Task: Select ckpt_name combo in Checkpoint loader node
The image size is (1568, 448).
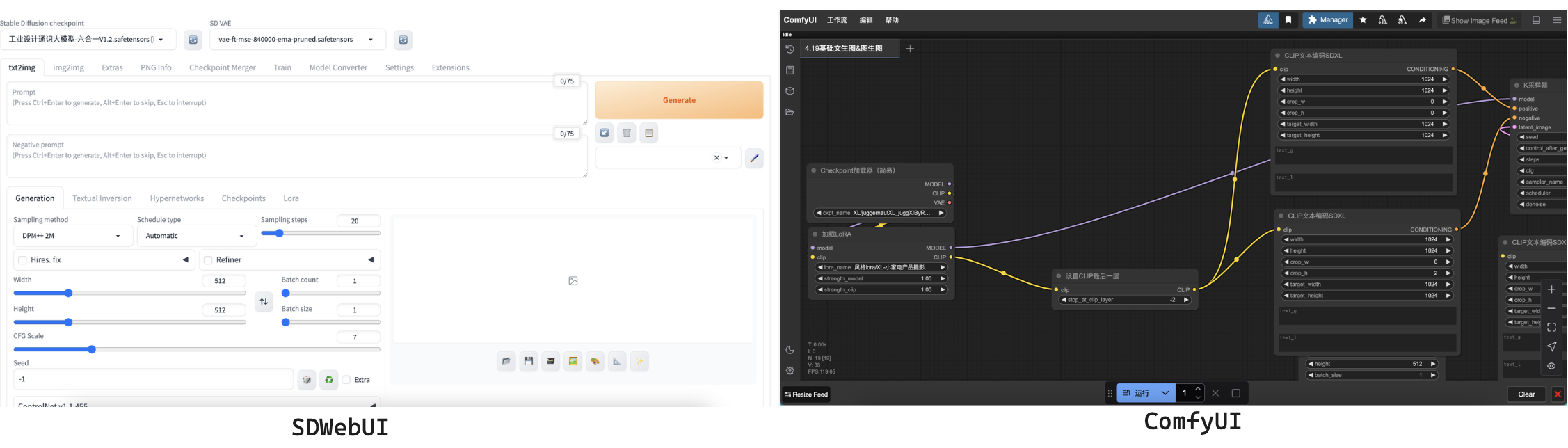Action: click(x=881, y=213)
